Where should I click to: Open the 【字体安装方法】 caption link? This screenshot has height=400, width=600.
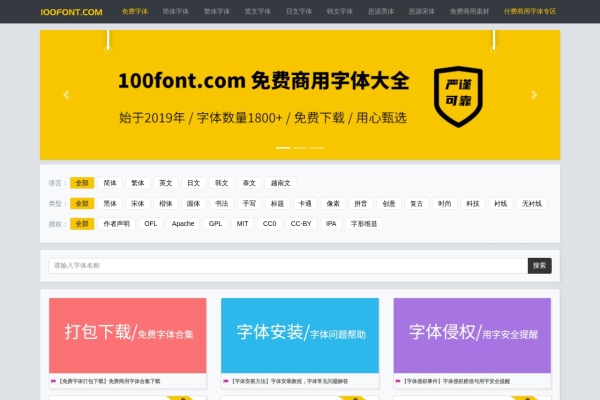coord(289,381)
